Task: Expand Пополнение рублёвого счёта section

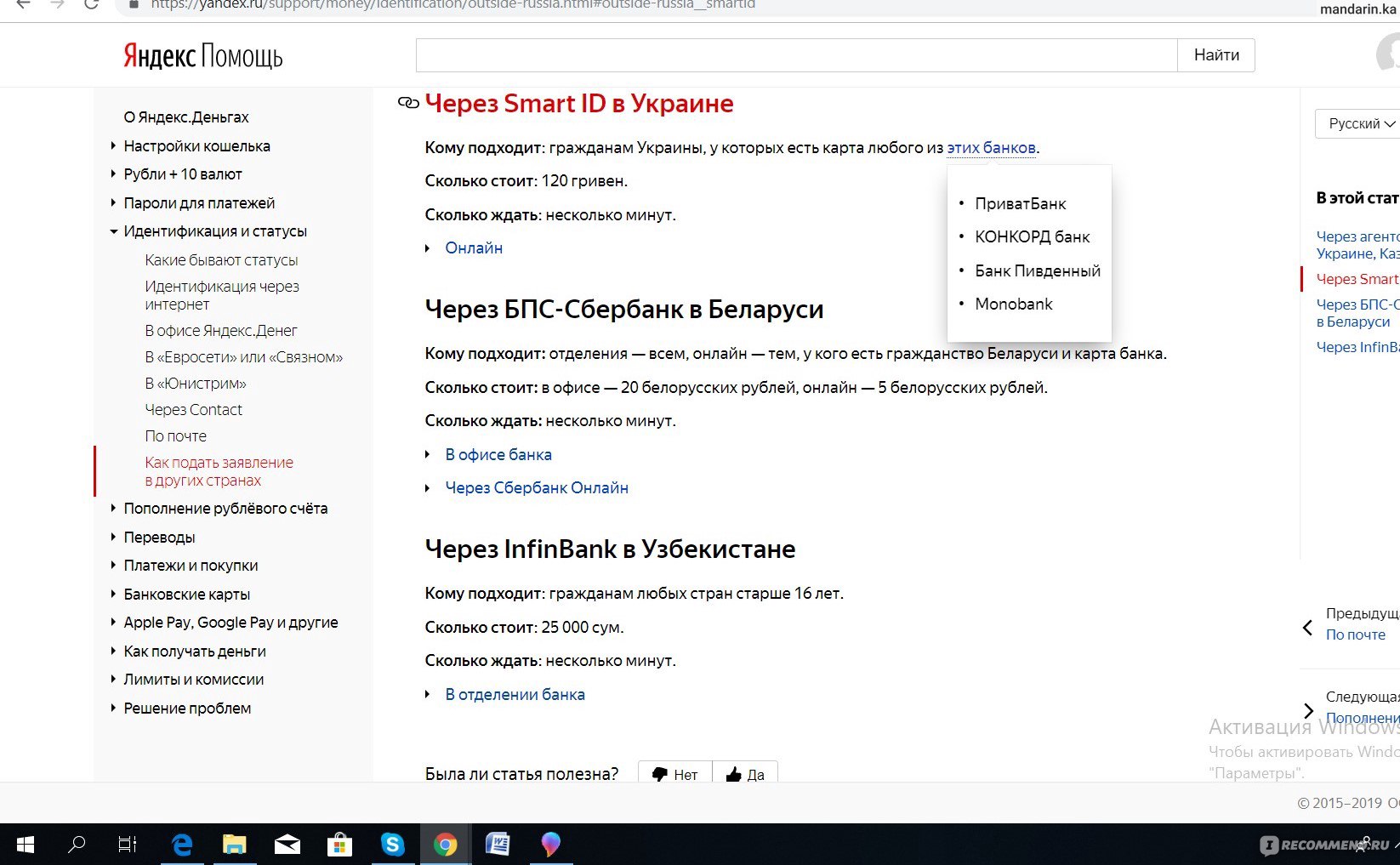Action: pyautogui.click(x=225, y=509)
